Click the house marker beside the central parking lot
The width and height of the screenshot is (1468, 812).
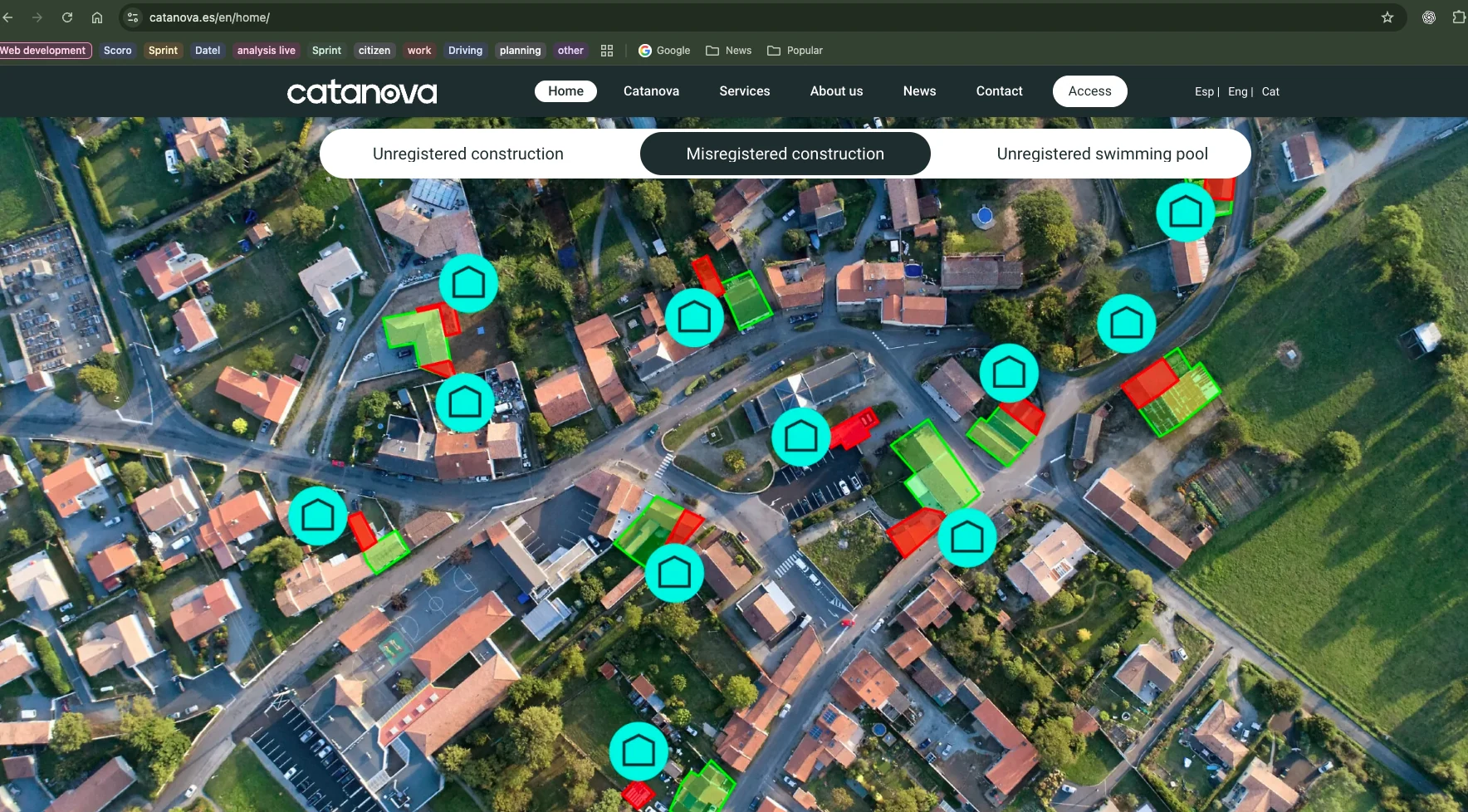coord(801,437)
